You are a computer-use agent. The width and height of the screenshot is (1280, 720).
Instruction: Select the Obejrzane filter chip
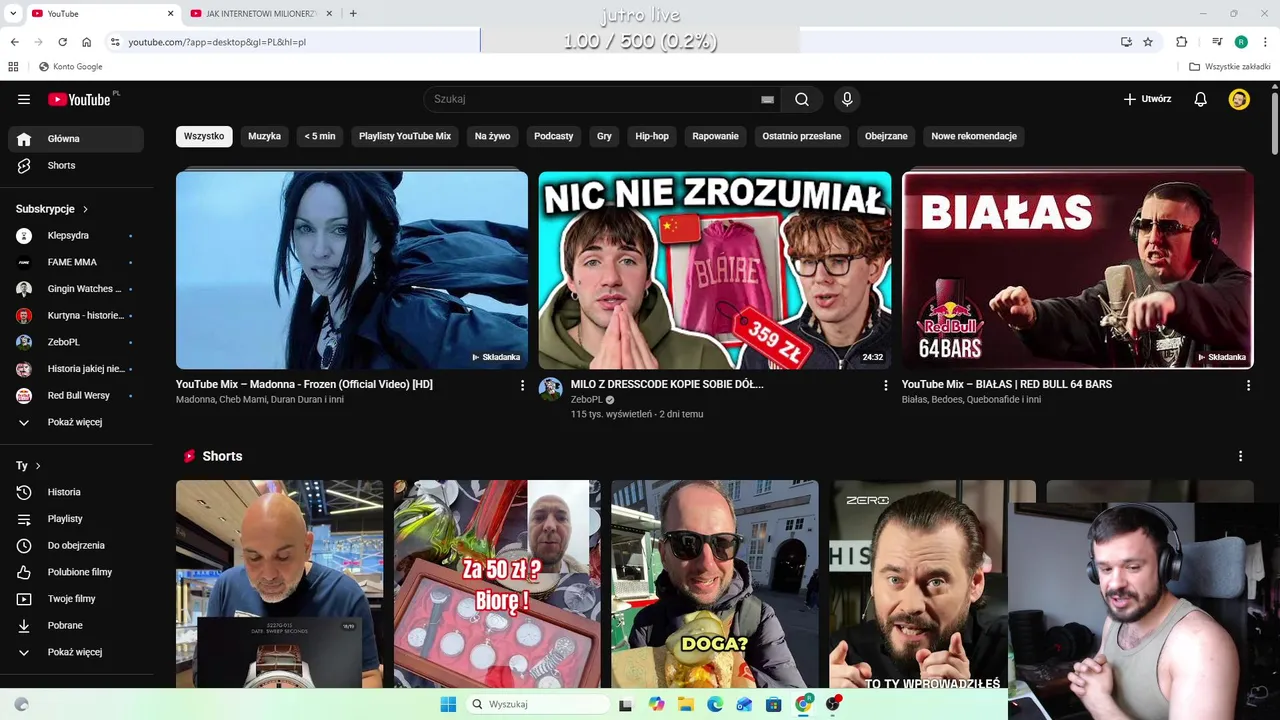(x=886, y=136)
